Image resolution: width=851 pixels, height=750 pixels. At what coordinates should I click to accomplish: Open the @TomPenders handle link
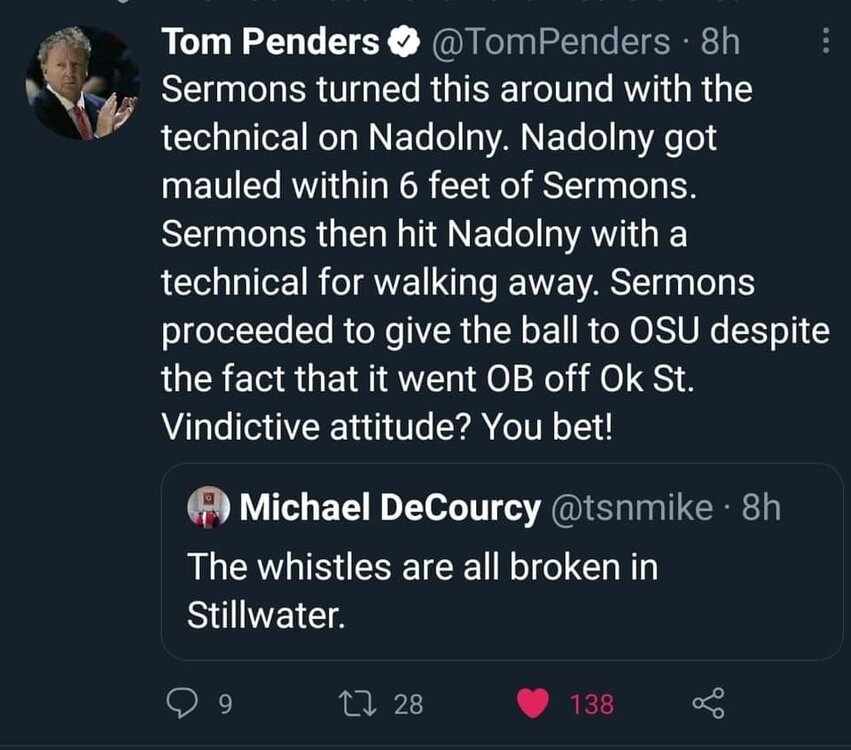pos(550,42)
